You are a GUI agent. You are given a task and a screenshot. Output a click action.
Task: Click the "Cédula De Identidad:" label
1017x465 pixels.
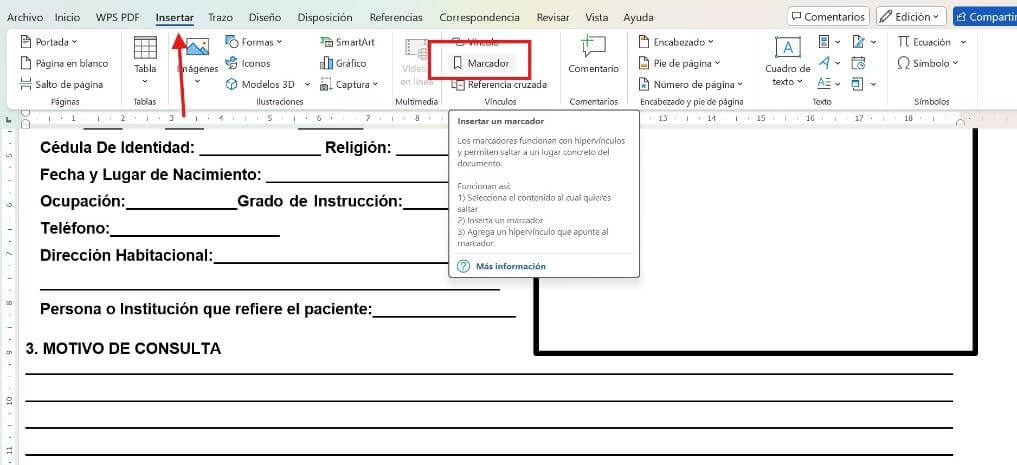(x=117, y=148)
